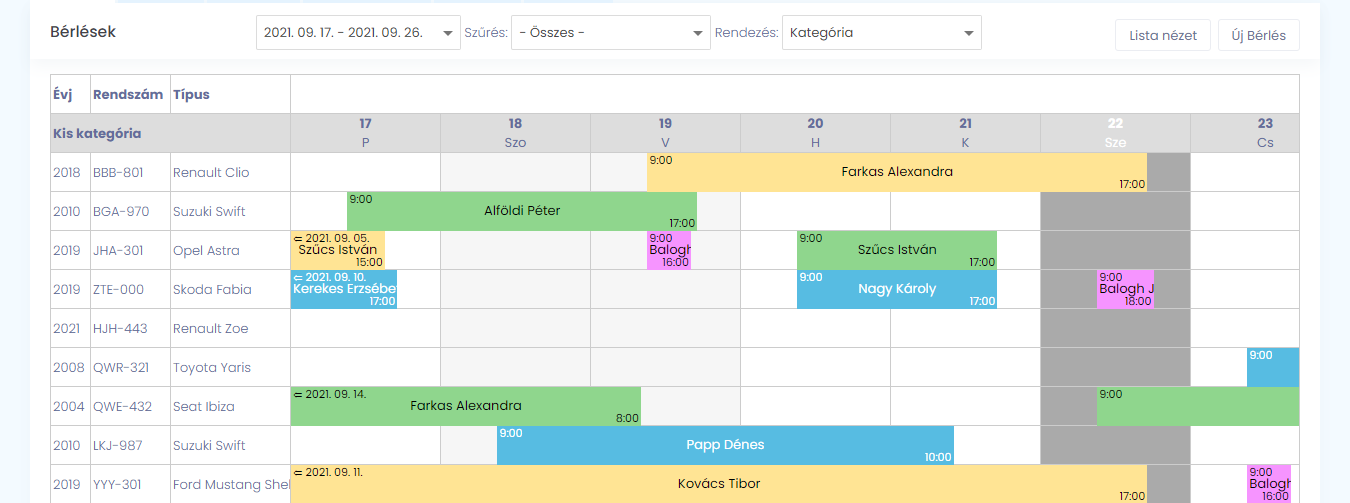Expand the Szűrés filter dropdown
The width and height of the screenshot is (1350, 503).
pos(610,32)
